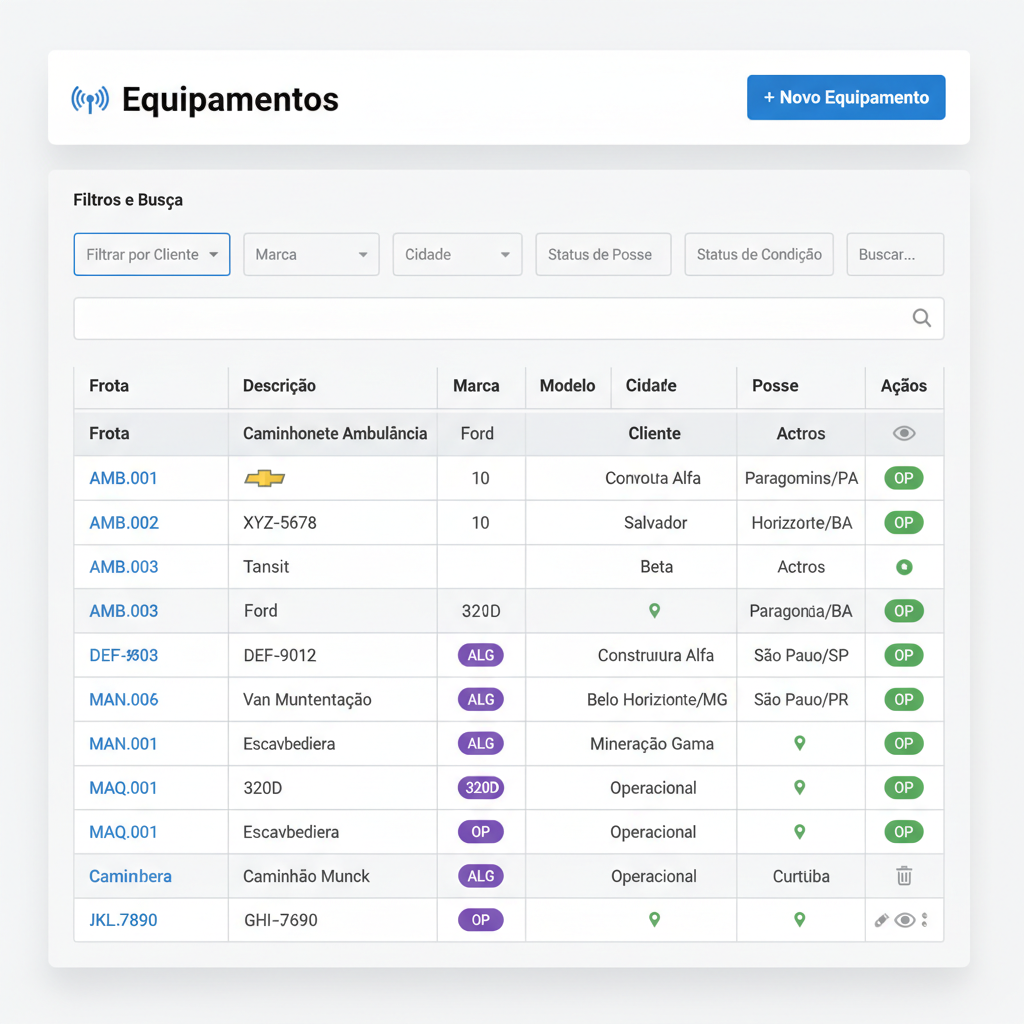Open the AMB.001 fleet link
Viewport: 1024px width, 1024px height.
click(x=123, y=478)
